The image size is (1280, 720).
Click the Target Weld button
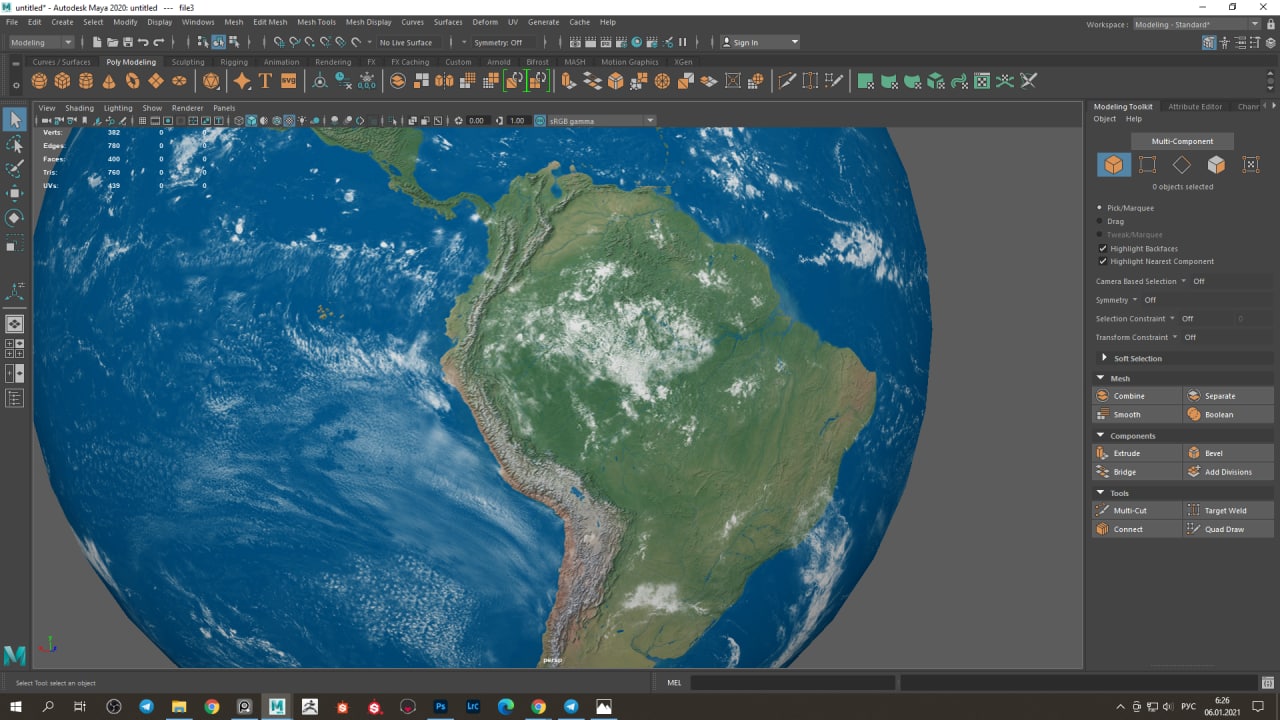pyautogui.click(x=1228, y=510)
